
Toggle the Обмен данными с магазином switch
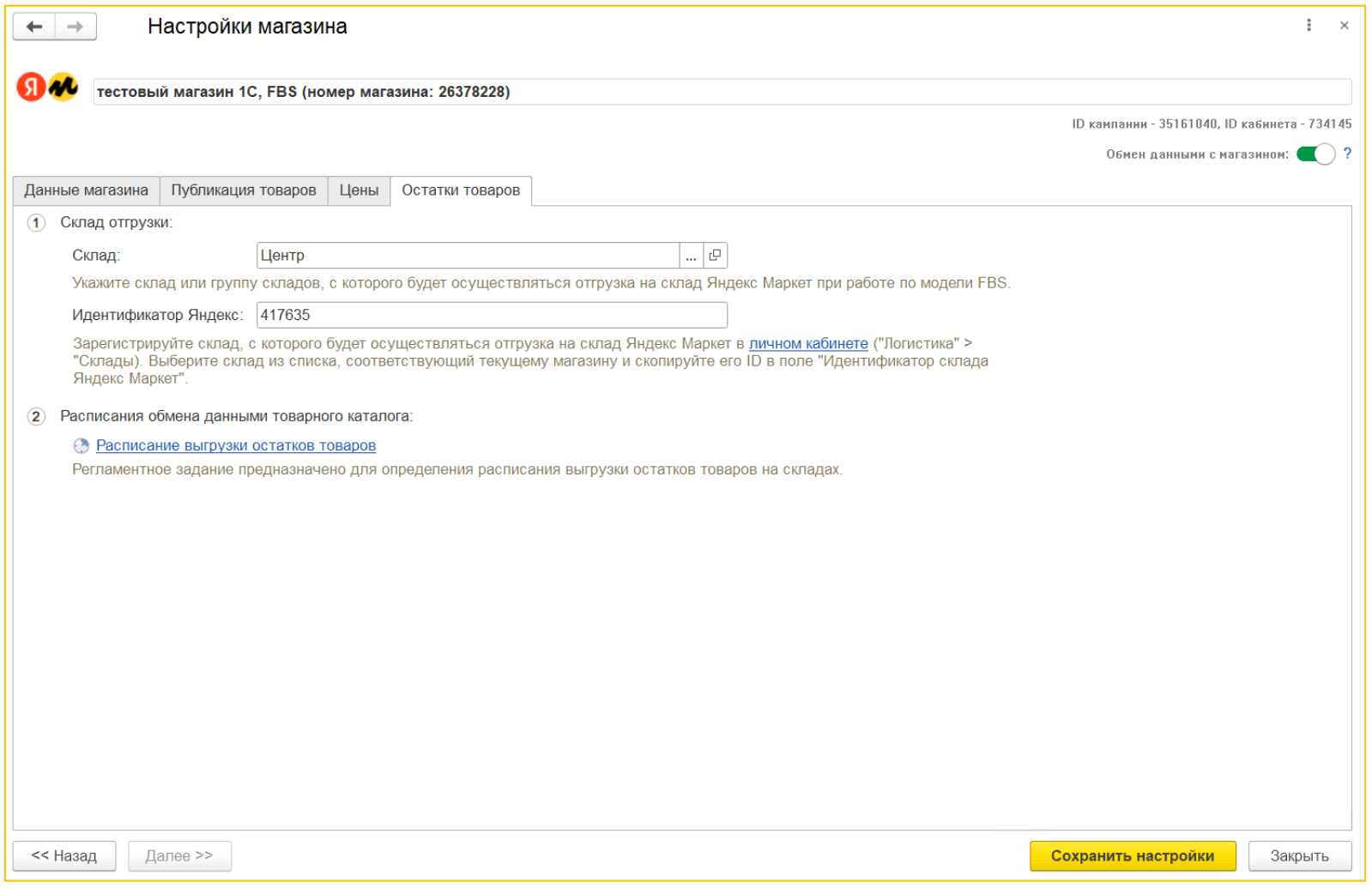pyautogui.click(x=1315, y=154)
